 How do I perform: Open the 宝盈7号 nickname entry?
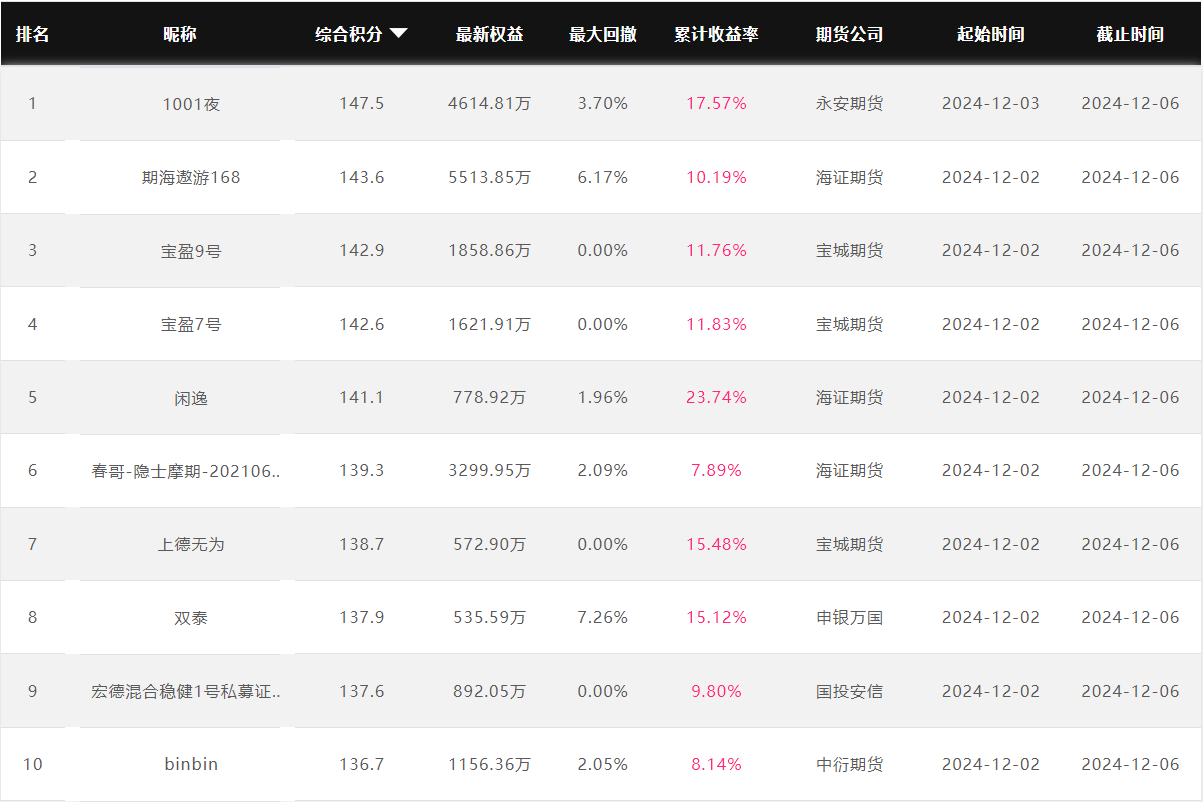pyautogui.click(x=191, y=324)
